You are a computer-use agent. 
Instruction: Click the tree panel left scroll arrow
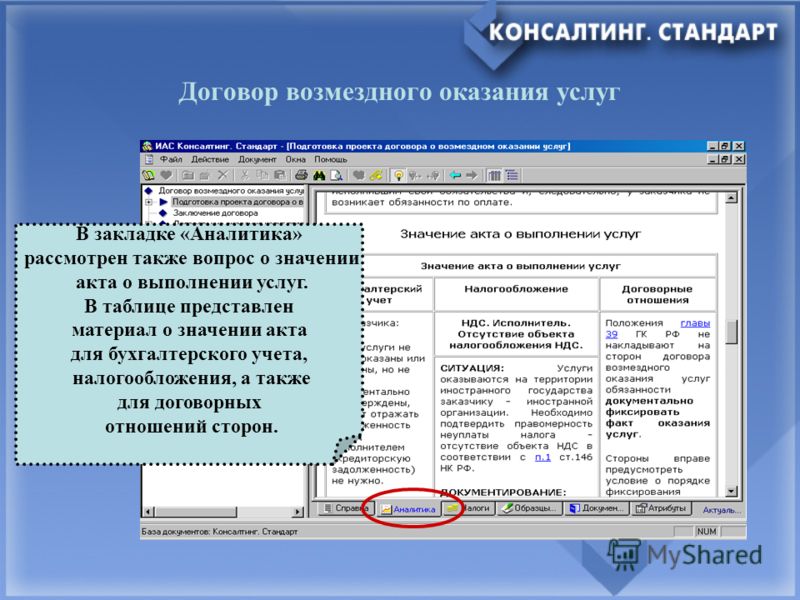point(148,511)
